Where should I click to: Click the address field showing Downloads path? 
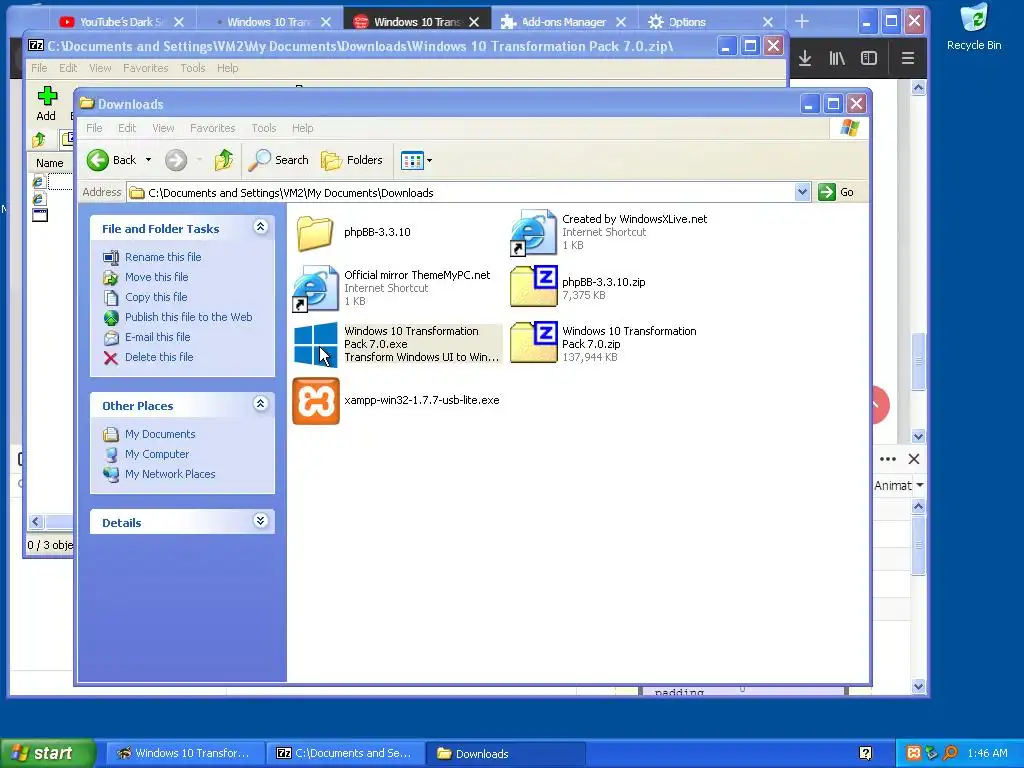pos(460,193)
